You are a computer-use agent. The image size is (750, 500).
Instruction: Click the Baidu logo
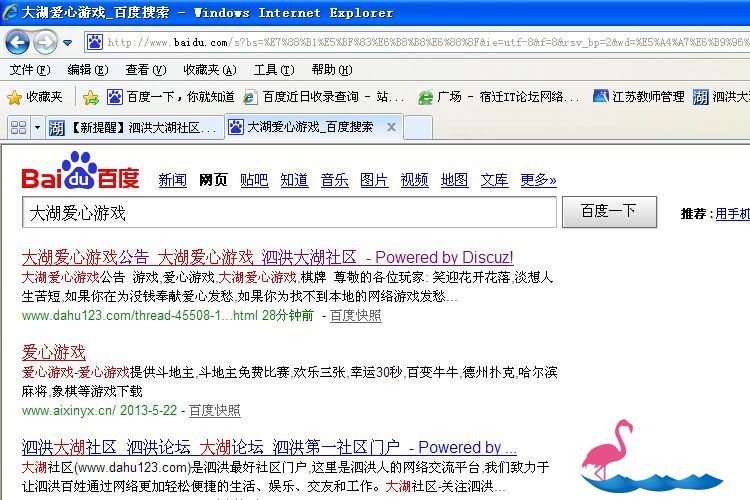(x=80, y=171)
